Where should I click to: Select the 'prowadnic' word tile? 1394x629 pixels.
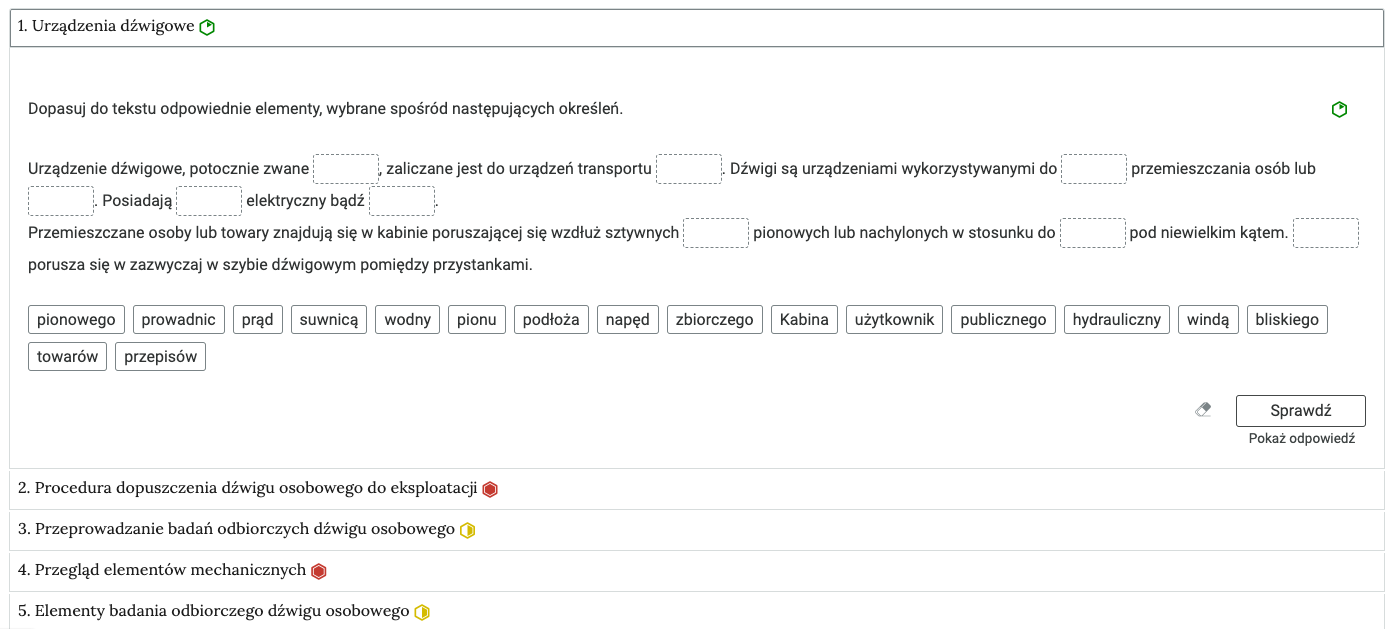click(x=178, y=319)
